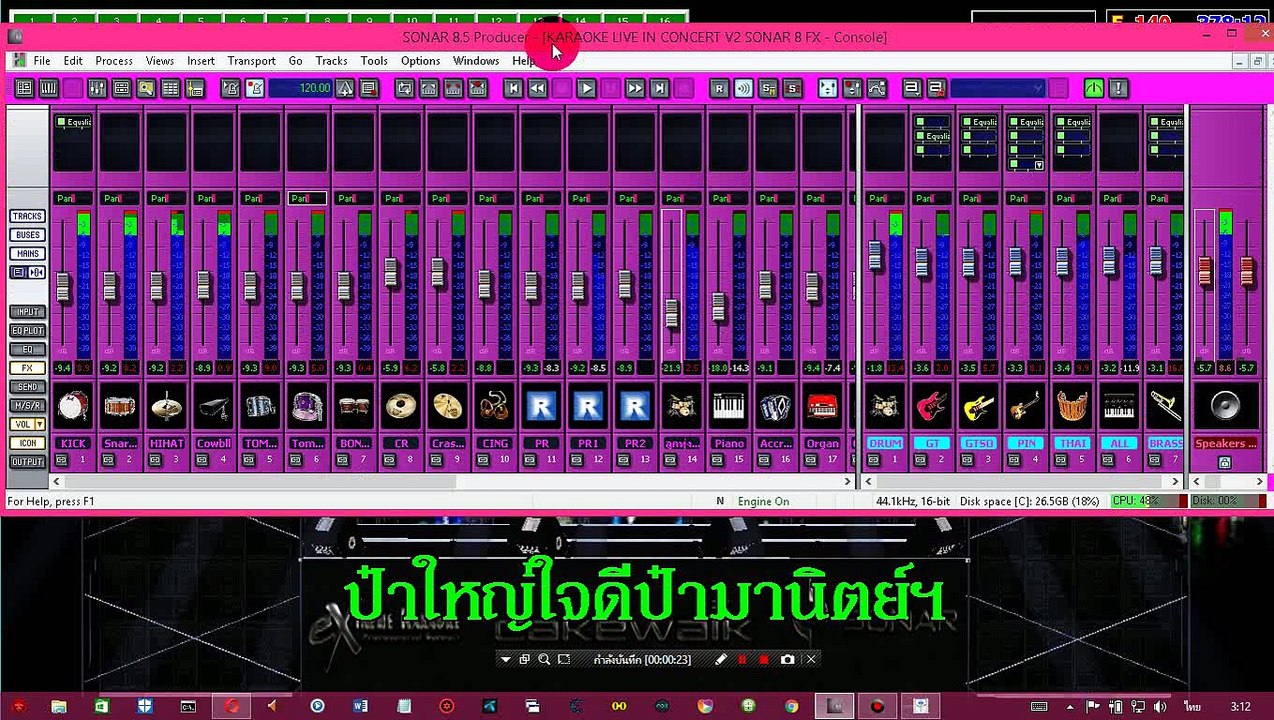Open the Insert menu
The width and height of the screenshot is (1274, 720).
[201, 61]
